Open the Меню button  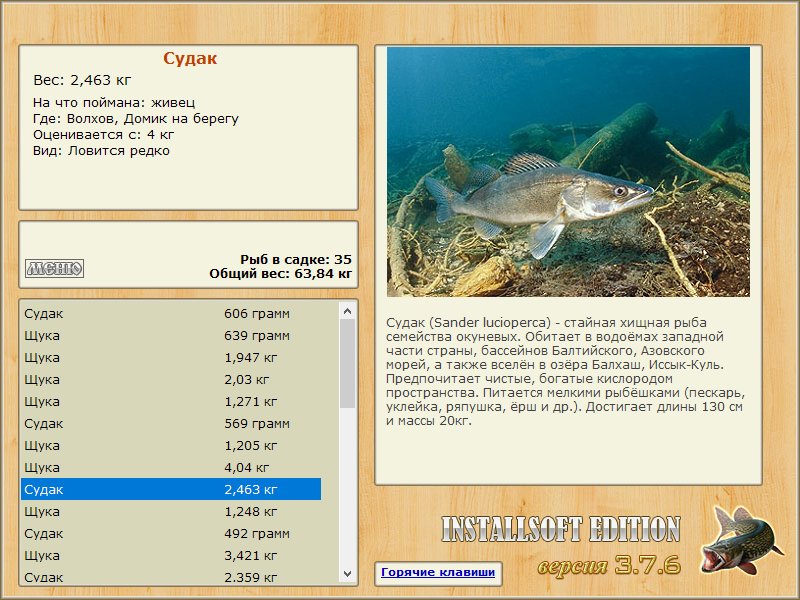(x=55, y=268)
